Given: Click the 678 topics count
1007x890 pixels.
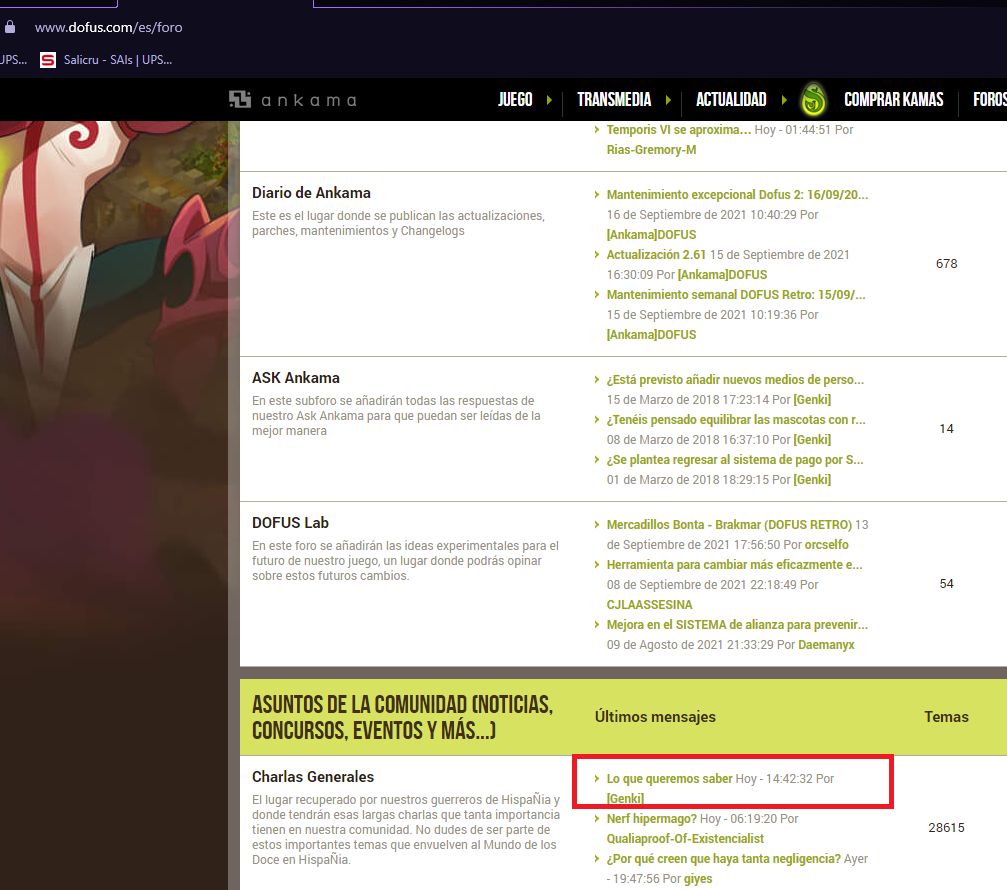Looking at the screenshot, I should [x=947, y=264].
